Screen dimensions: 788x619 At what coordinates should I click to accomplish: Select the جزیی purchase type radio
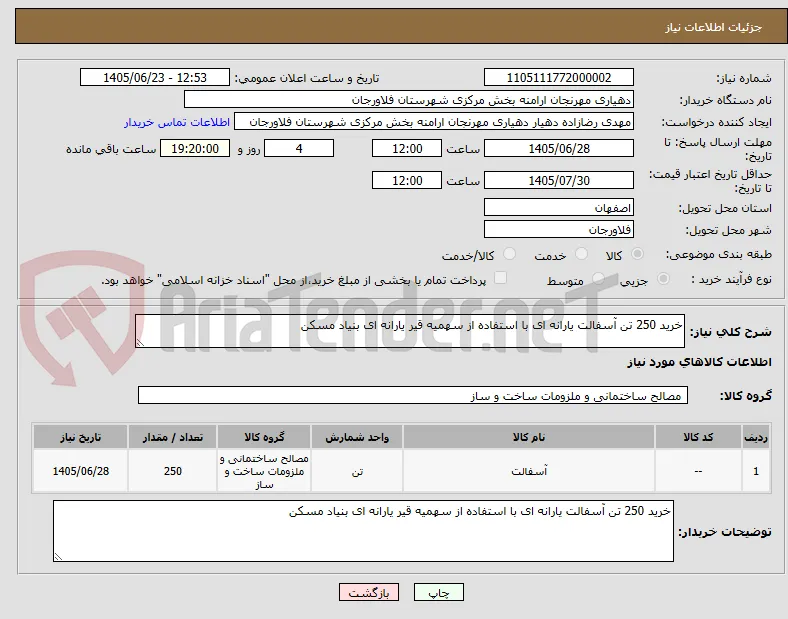click(x=663, y=278)
